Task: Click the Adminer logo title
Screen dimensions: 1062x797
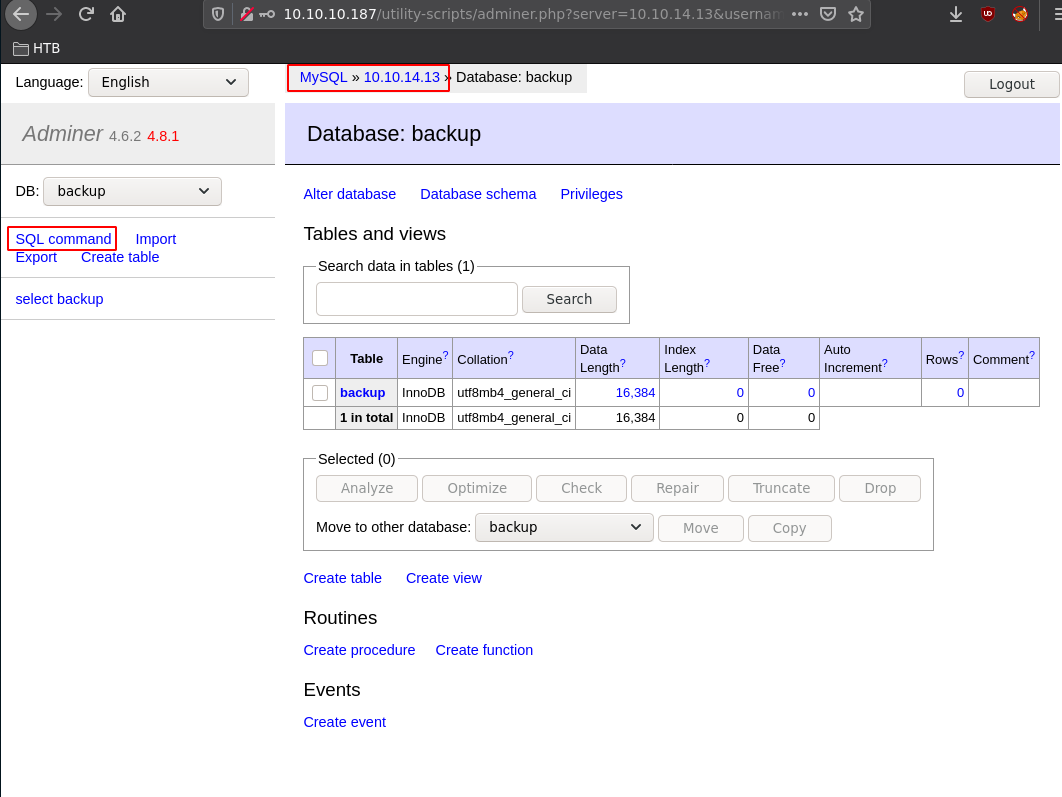Action: click(x=62, y=134)
